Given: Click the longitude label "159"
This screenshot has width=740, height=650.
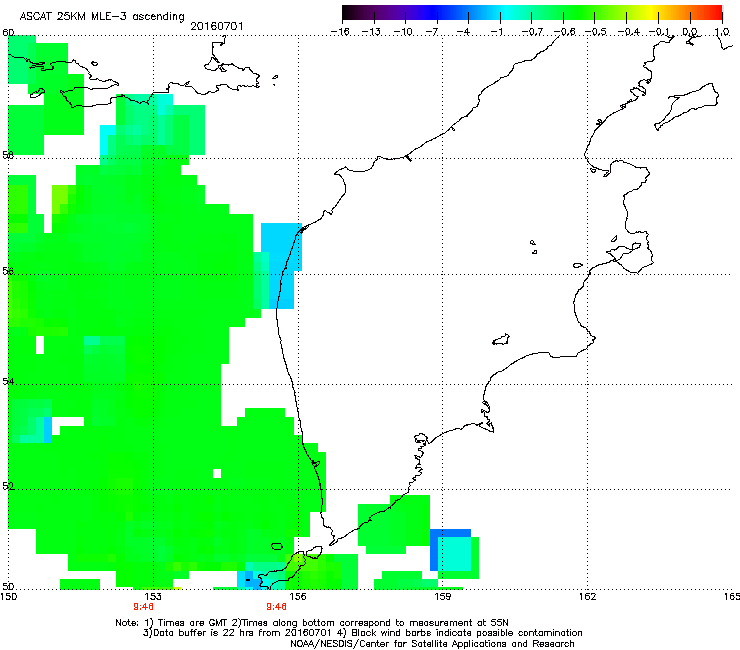Looking at the screenshot, I should tap(442, 597).
